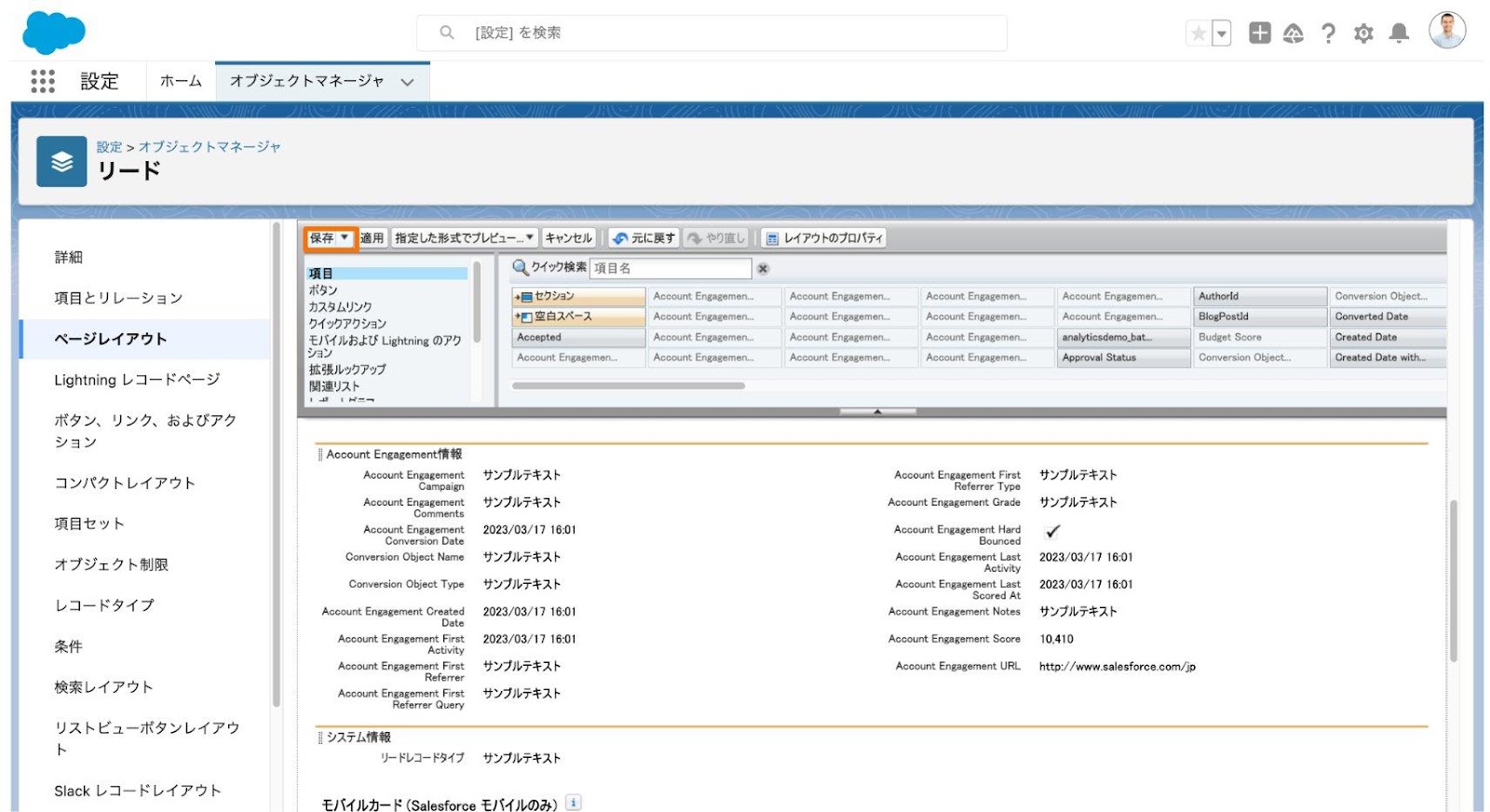This screenshot has width=1490, height=812.
Task: Select the 空白スペース palette item
Action: [x=578, y=317]
